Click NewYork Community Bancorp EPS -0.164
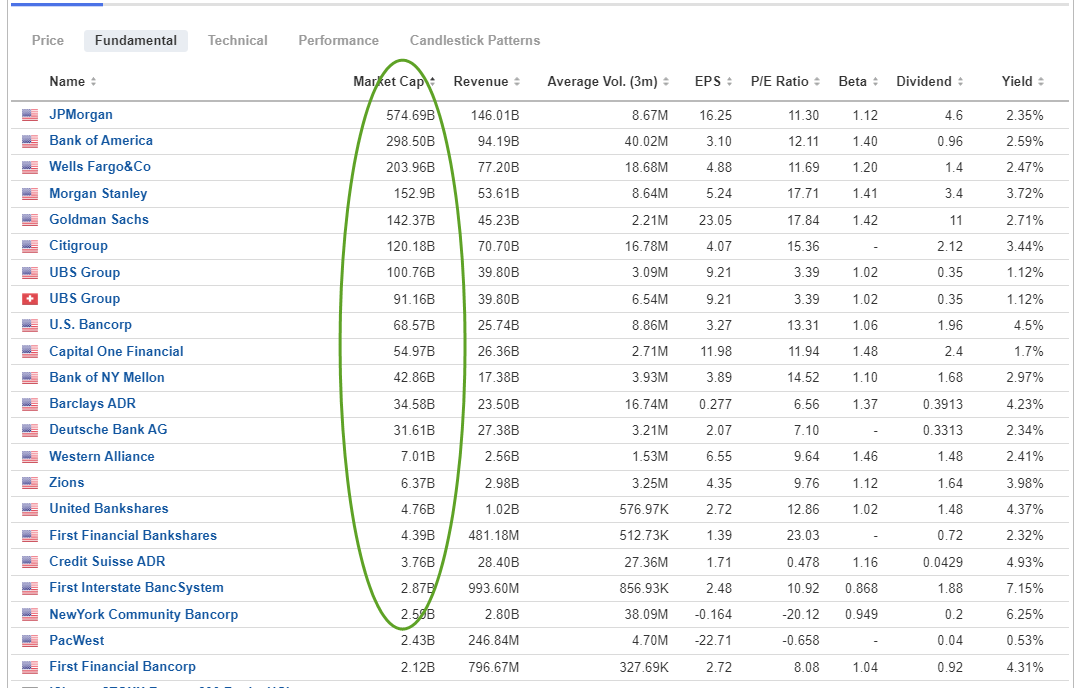 pyautogui.click(x=713, y=614)
